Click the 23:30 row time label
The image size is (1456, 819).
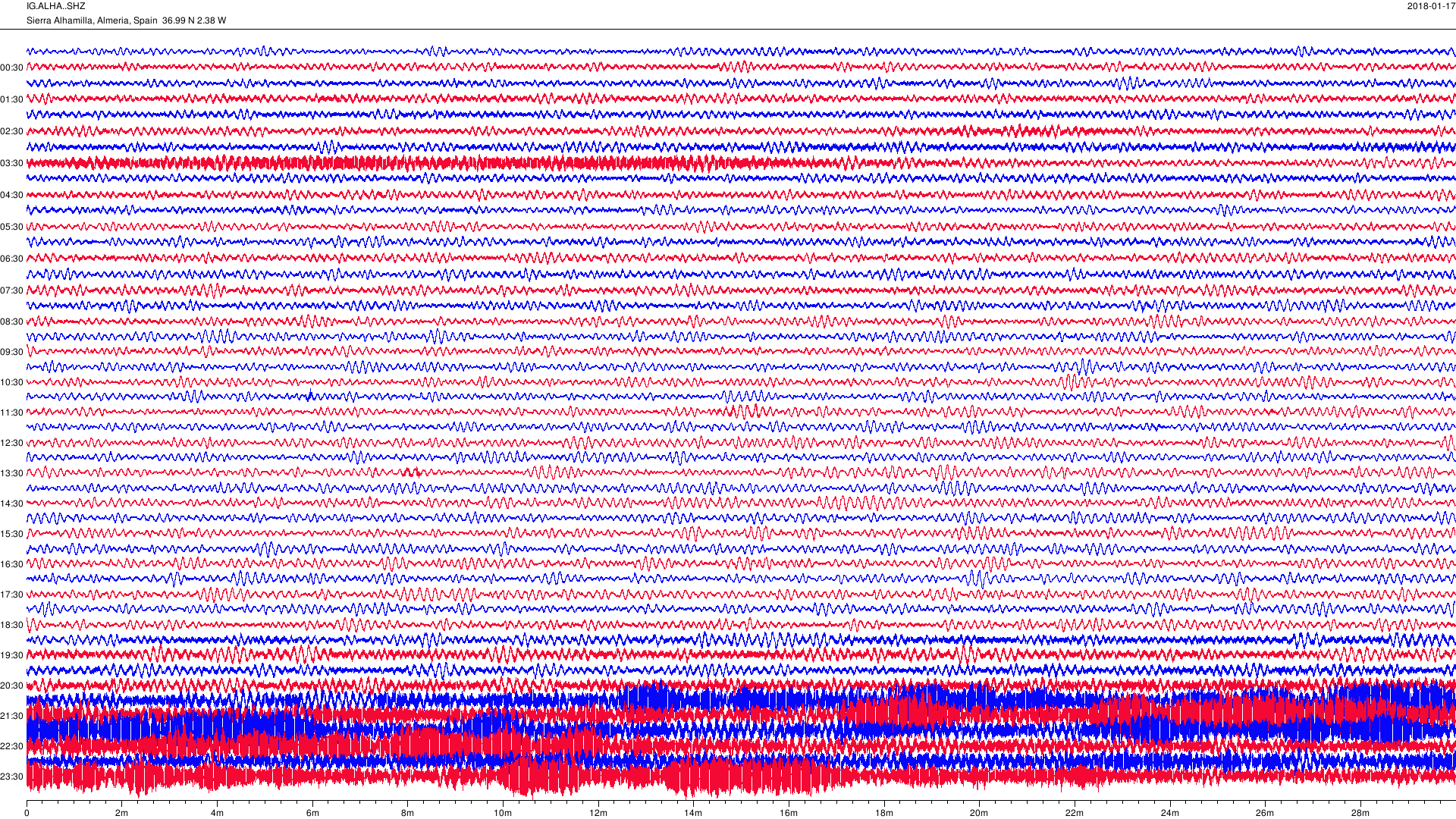pos(11,777)
